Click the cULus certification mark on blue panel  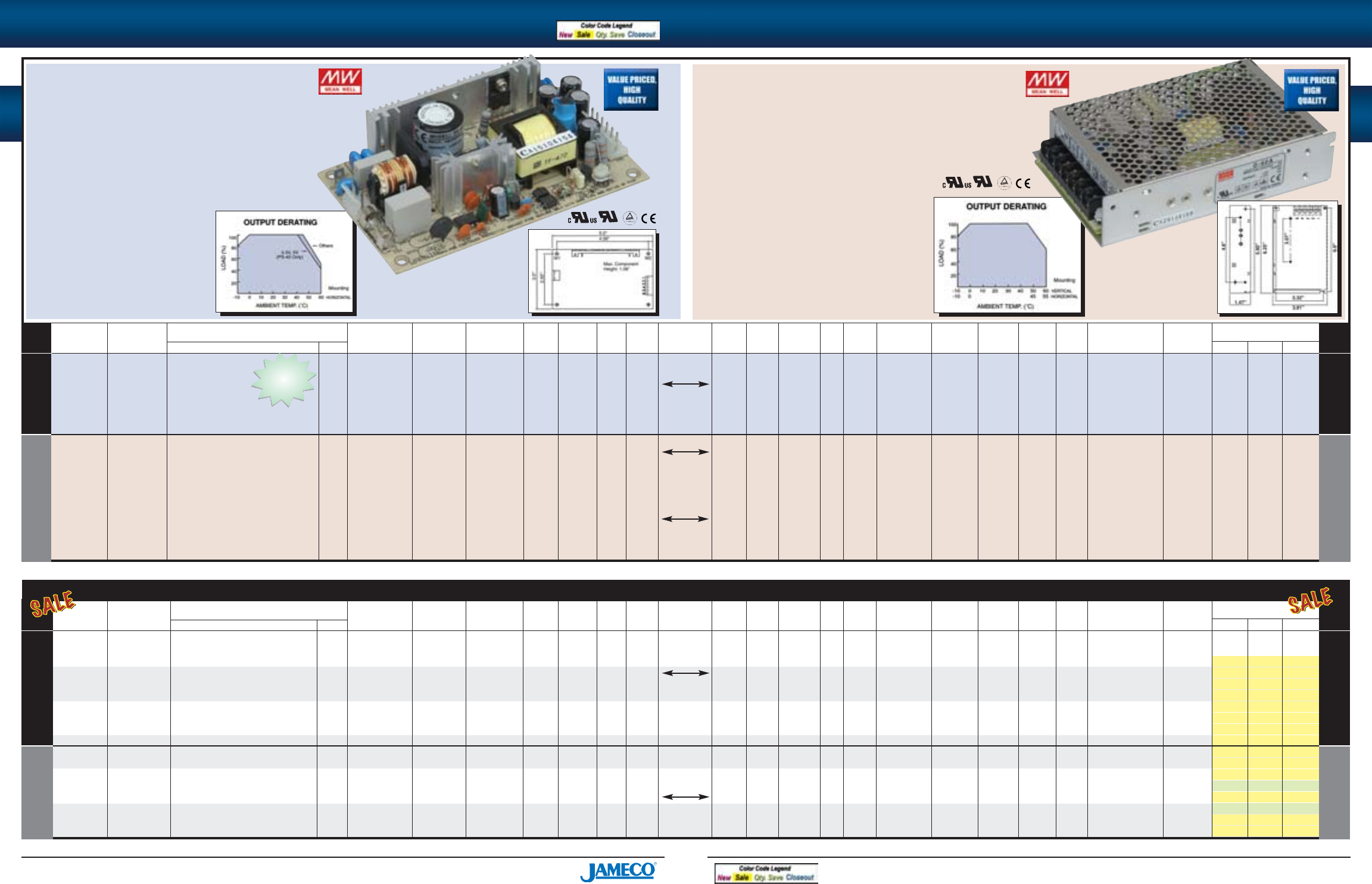coord(582,218)
